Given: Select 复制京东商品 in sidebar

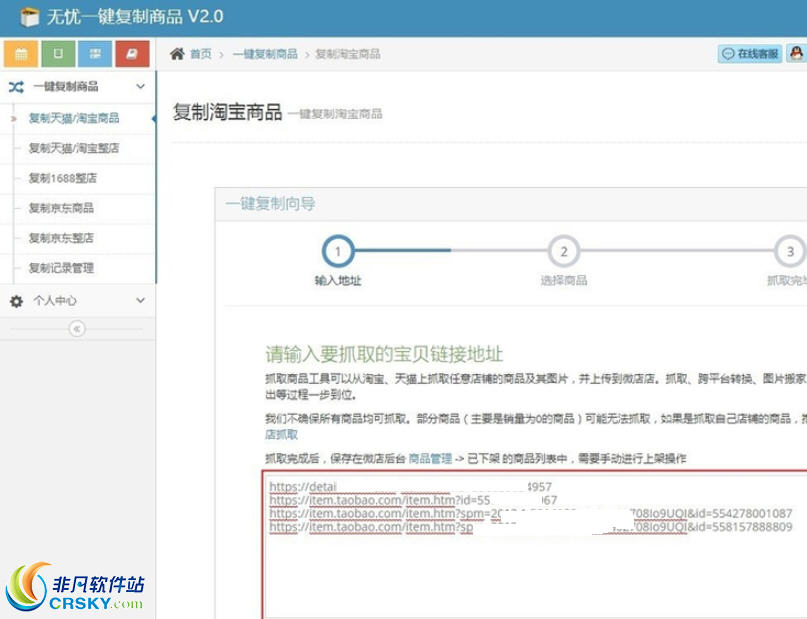Looking at the screenshot, I should 61,208.
